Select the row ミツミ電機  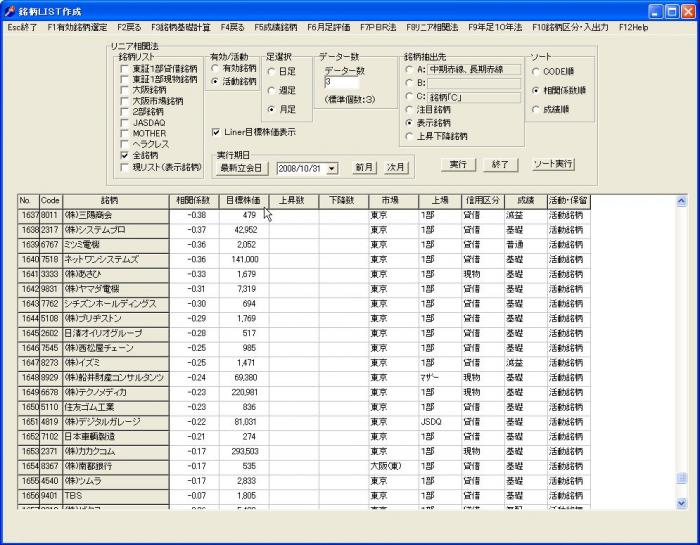(x=304, y=245)
